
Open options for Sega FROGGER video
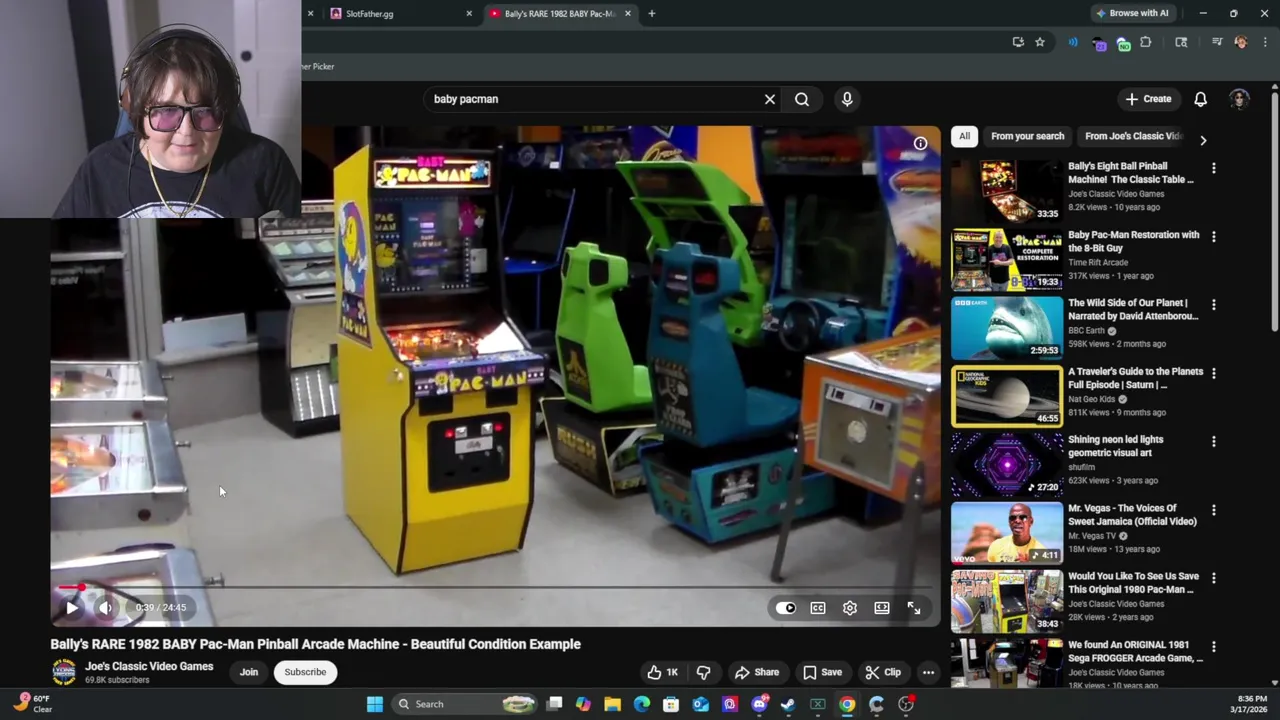point(1214,647)
